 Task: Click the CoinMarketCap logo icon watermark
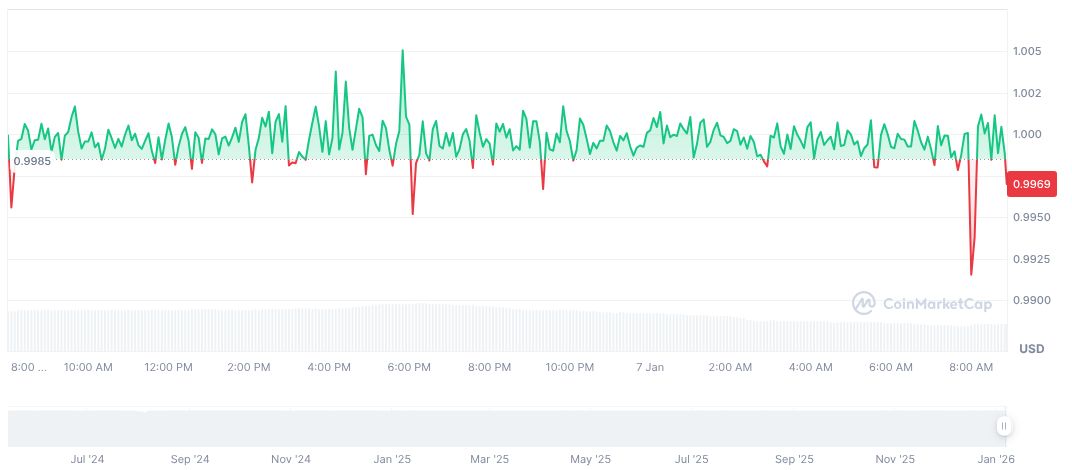tap(864, 303)
